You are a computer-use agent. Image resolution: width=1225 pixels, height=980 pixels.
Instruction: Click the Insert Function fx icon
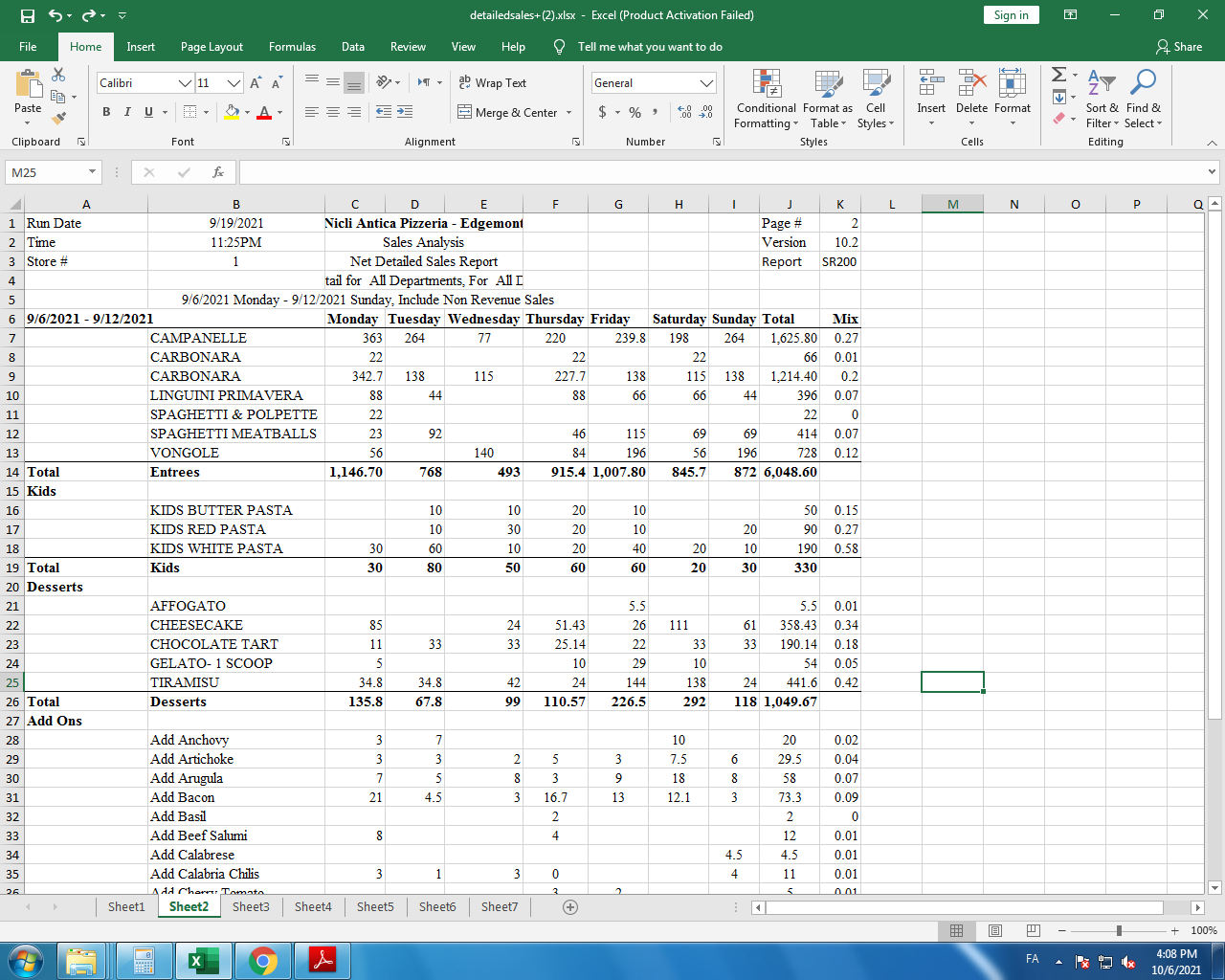coord(218,172)
